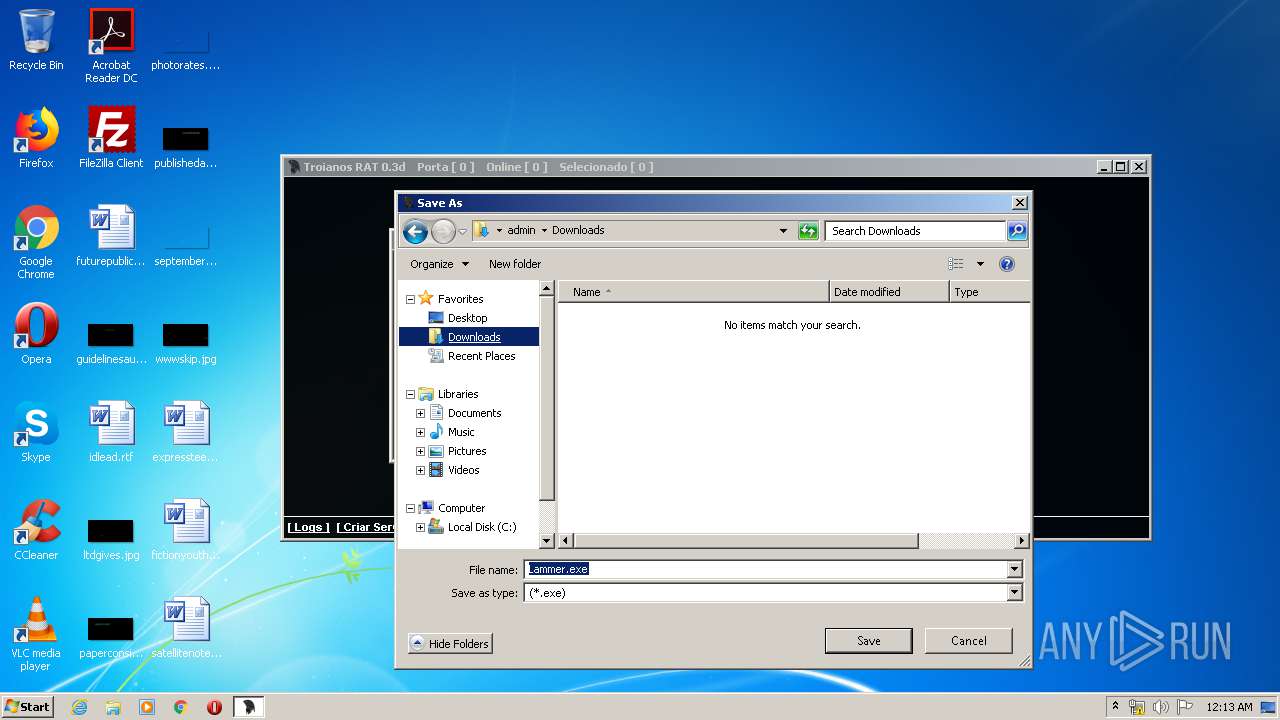Select Desktop in Favorites
The height and width of the screenshot is (720, 1280).
point(467,318)
